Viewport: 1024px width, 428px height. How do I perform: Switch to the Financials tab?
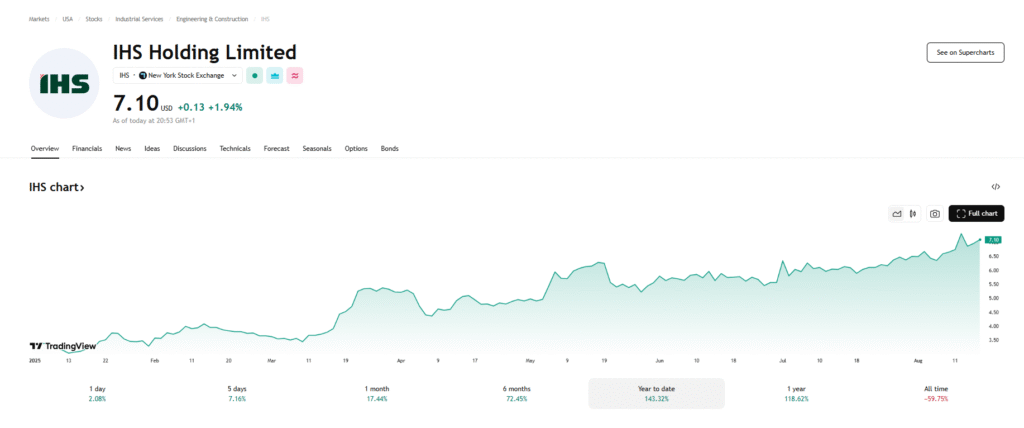87,148
